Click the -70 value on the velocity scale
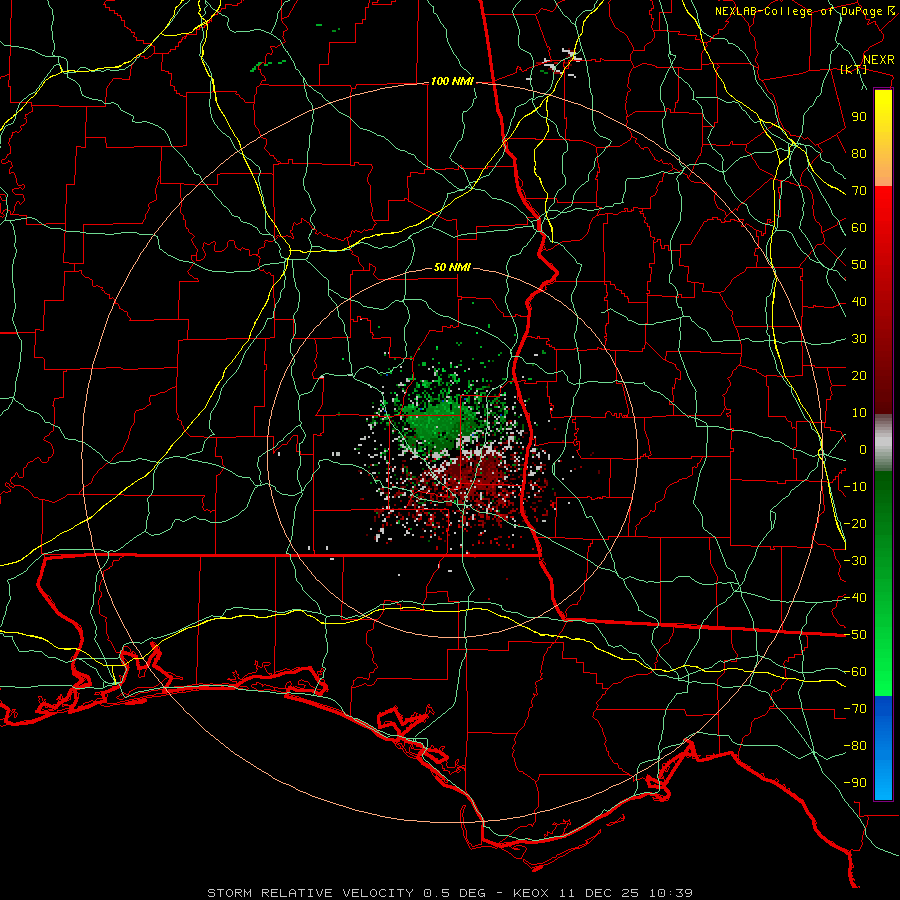900x900 pixels. point(855,709)
